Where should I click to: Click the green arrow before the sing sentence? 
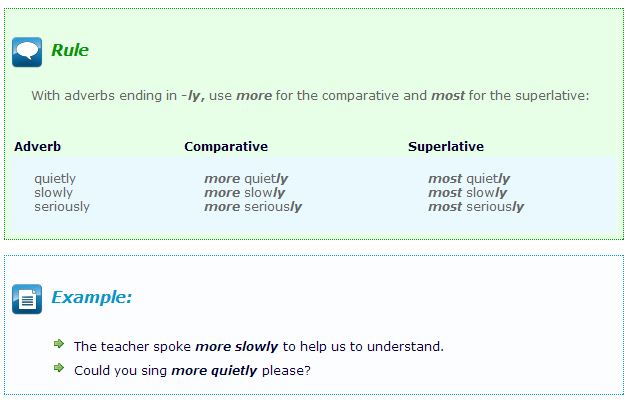pyautogui.click(x=60, y=369)
